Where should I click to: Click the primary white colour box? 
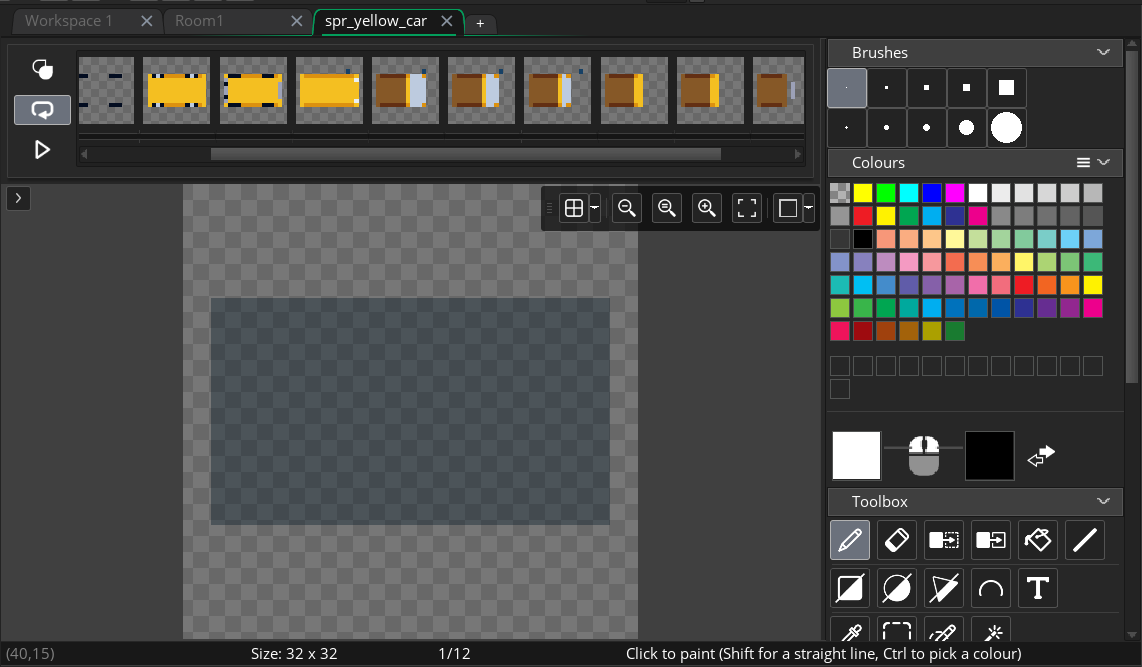(x=856, y=456)
